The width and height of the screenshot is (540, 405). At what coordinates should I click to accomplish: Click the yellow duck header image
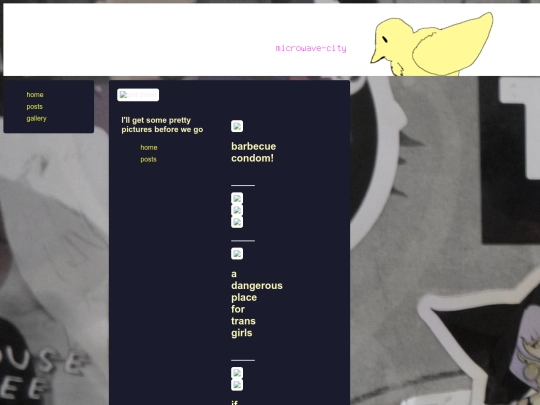[432, 44]
